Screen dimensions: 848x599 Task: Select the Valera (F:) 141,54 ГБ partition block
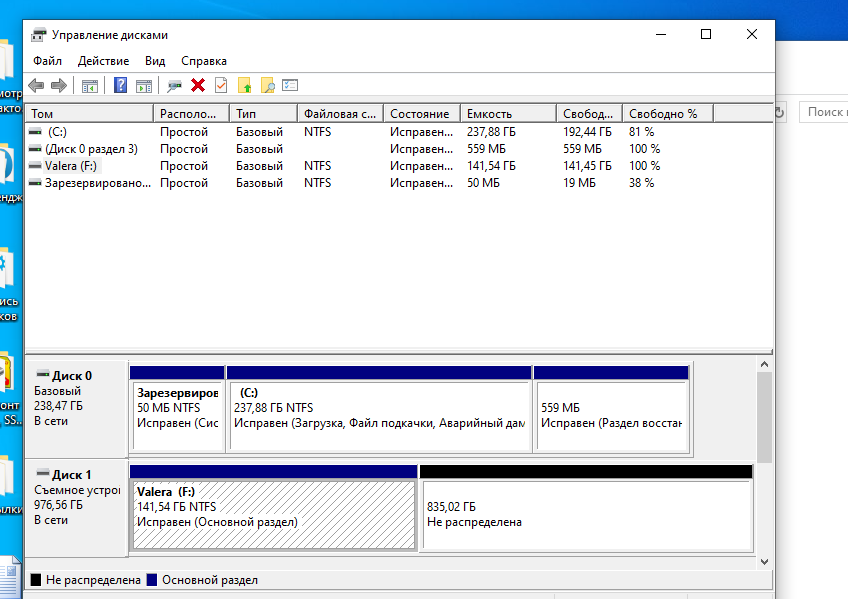[x=274, y=508]
